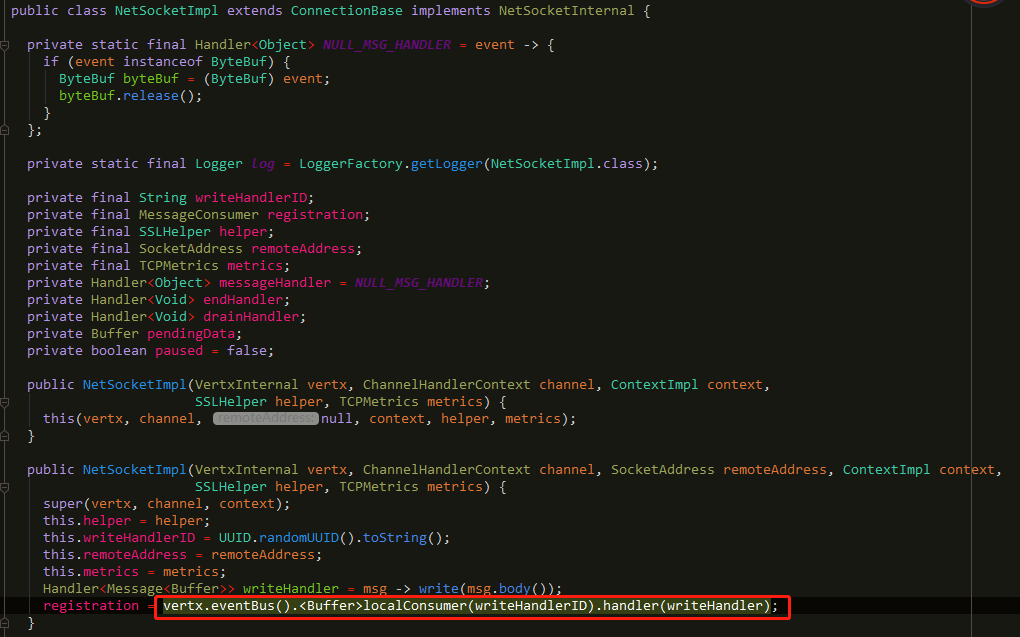Click the red recording indicator icon
Viewport: 1020px width, 637px height.
tap(984, 4)
